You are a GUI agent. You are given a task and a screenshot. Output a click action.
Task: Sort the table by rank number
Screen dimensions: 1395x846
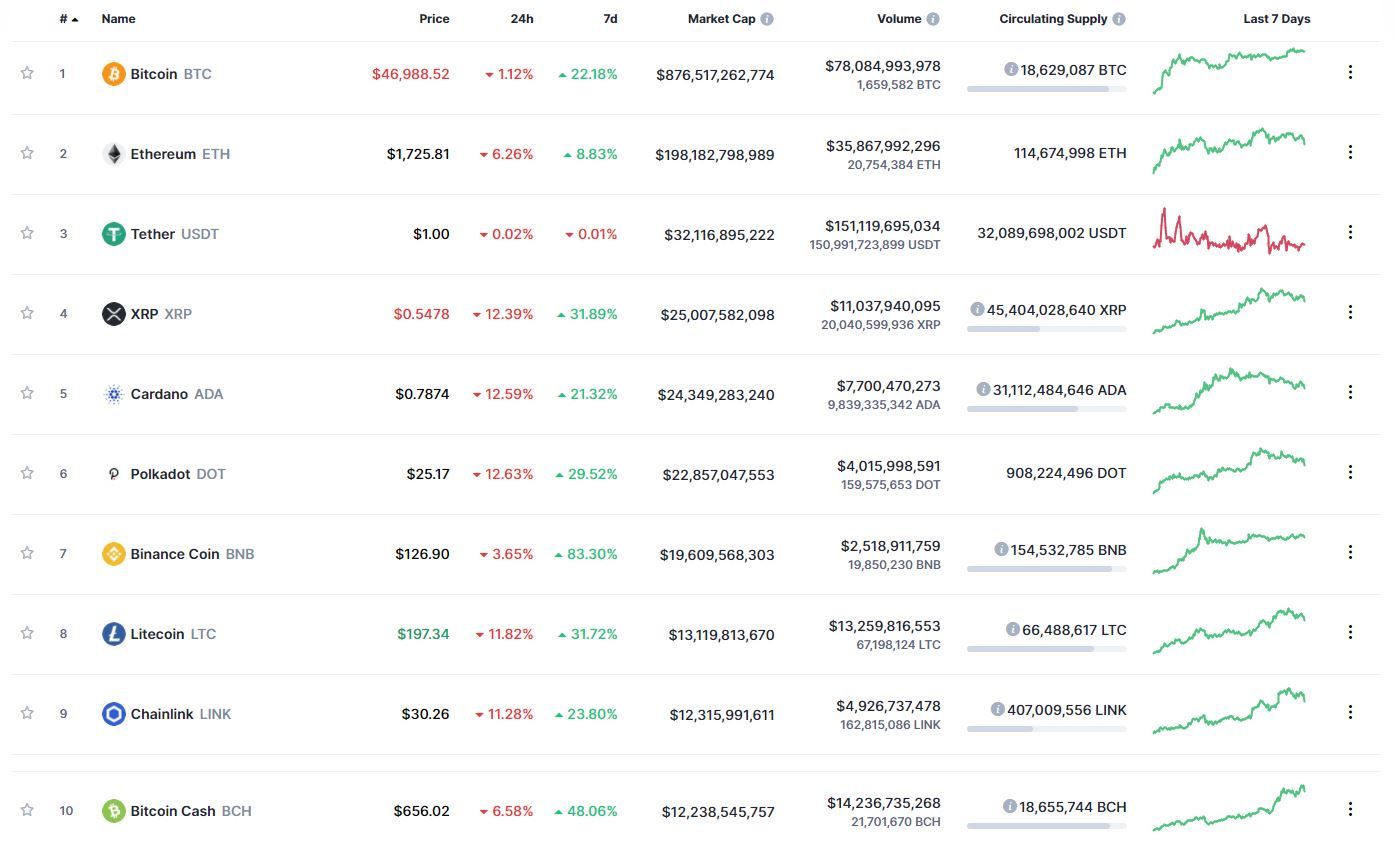point(68,19)
